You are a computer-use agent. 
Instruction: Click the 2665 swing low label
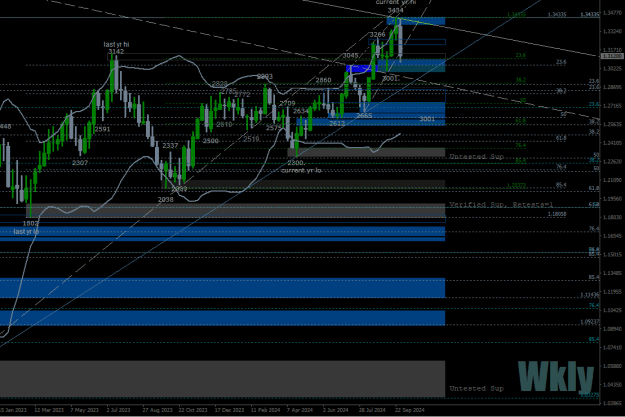364,116
